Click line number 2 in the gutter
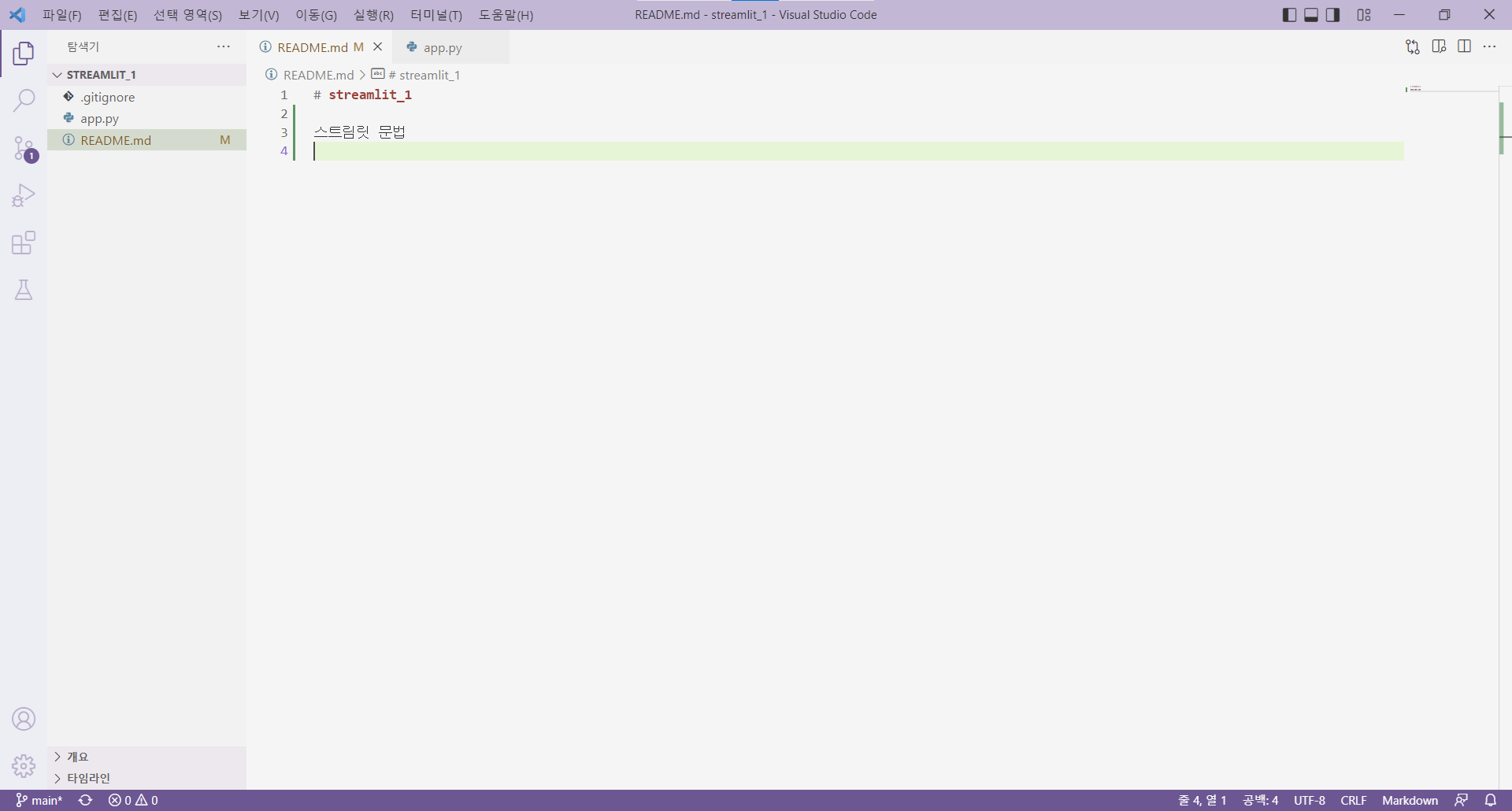The image size is (1512, 811). click(x=284, y=113)
